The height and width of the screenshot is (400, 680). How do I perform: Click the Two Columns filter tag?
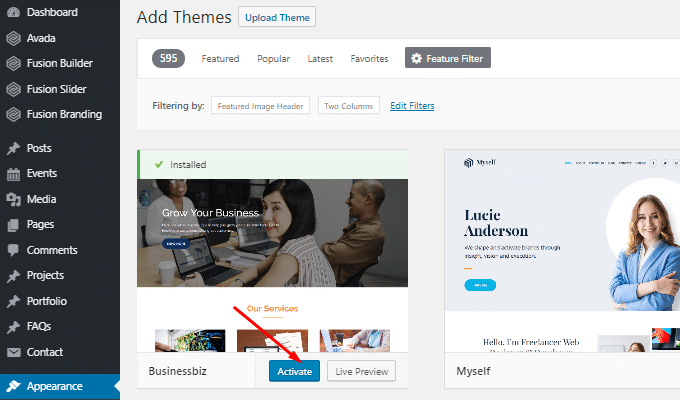click(349, 106)
